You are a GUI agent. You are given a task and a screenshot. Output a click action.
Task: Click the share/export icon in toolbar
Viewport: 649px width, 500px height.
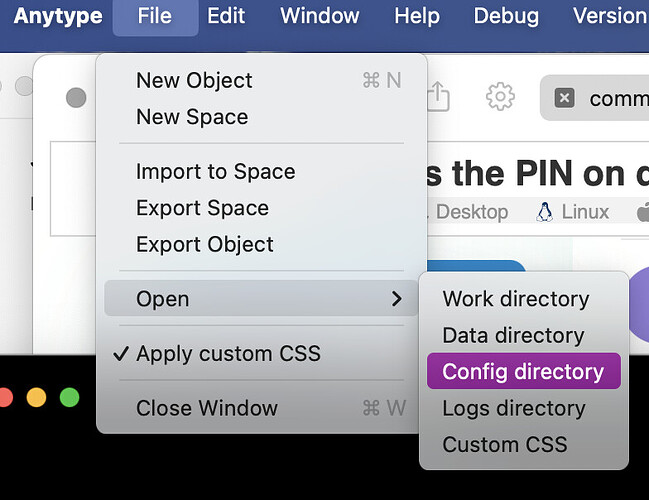tap(438, 96)
